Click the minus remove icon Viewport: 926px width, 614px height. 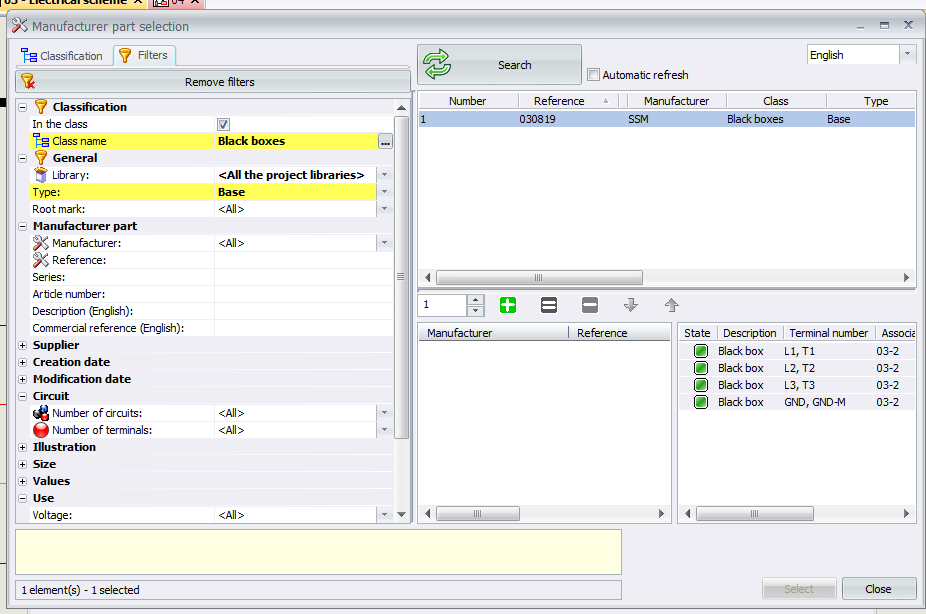point(590,305)
